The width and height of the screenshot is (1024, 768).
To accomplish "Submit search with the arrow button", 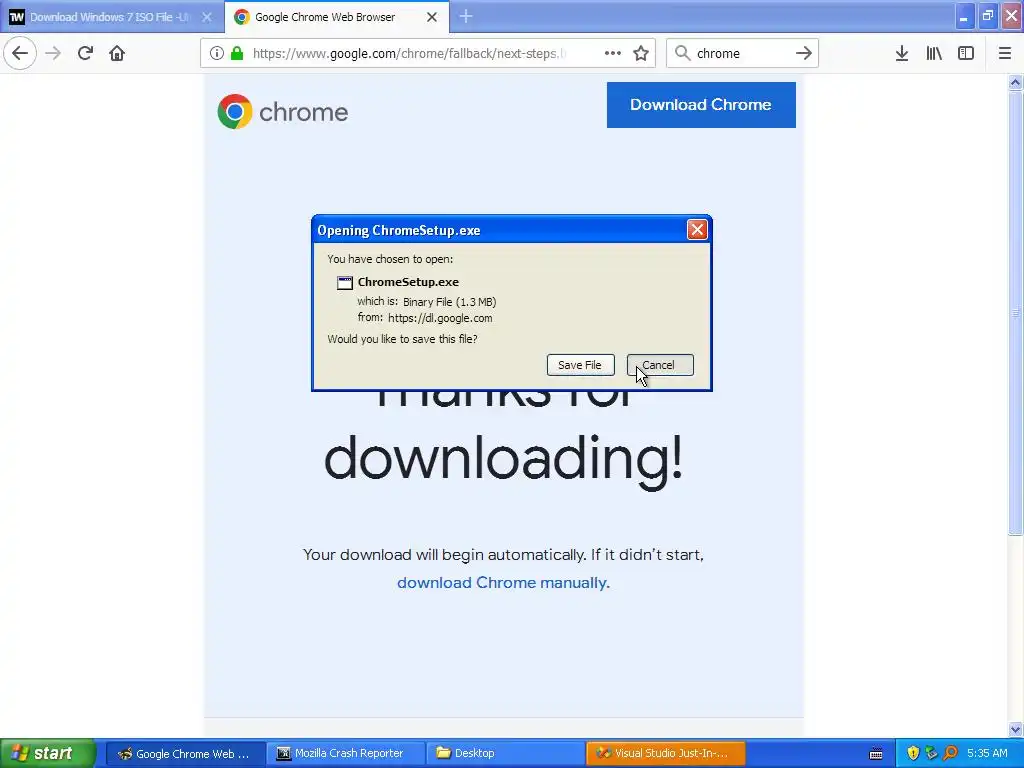I will 804,53.
